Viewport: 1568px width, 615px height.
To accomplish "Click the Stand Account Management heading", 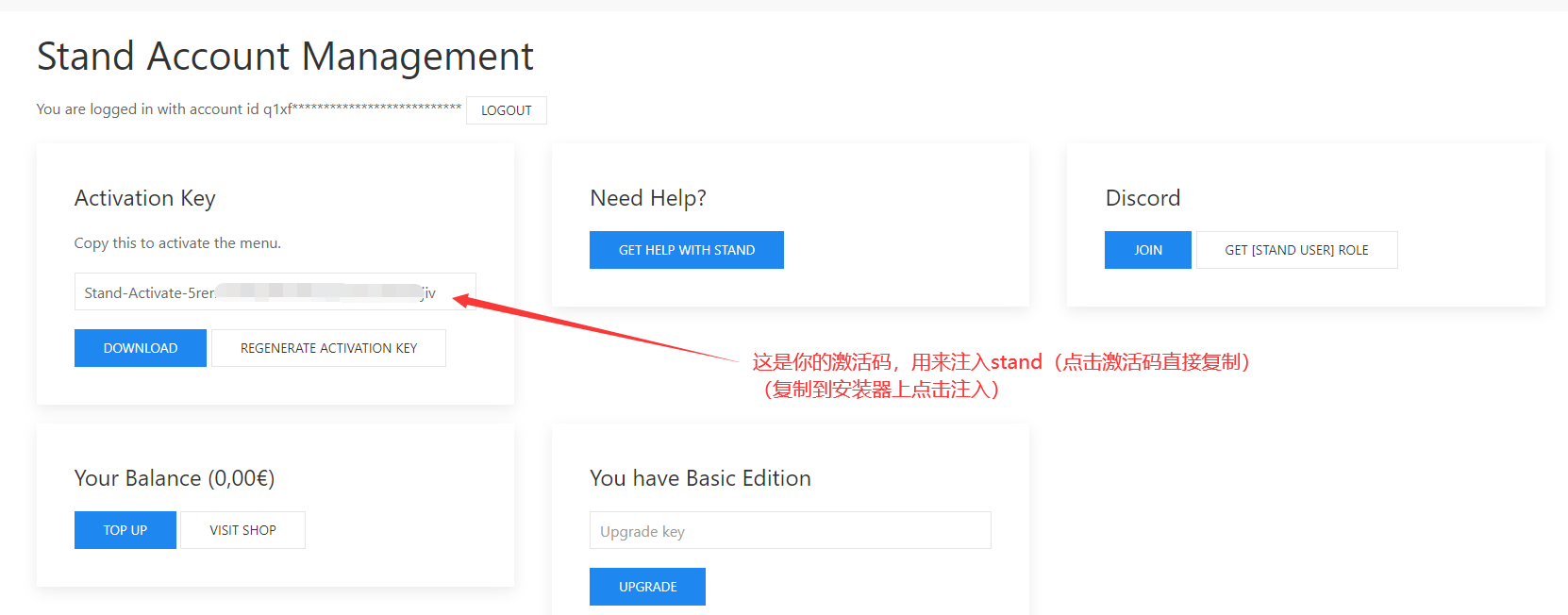I will (x=285, y=57).
